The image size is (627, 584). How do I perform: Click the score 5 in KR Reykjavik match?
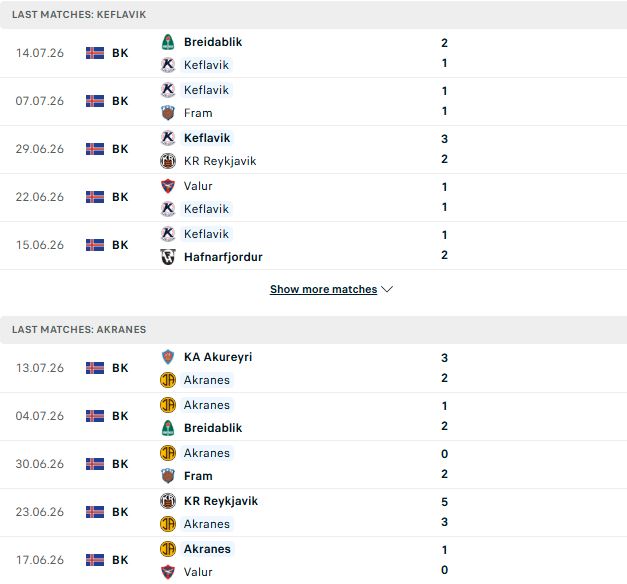(x=444, y=502)
